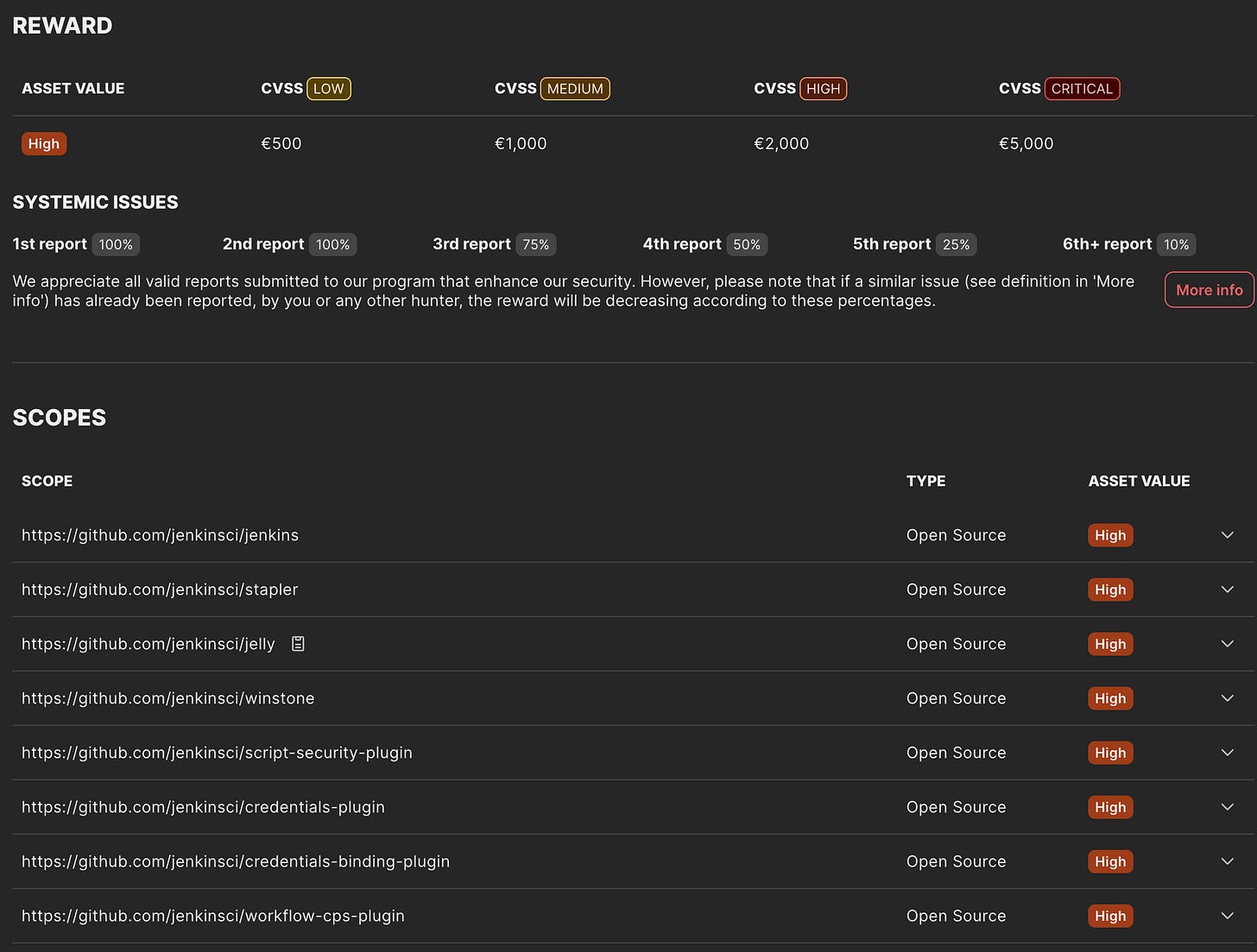
Task: Open the jenkinsci/credentials-plugin scope URL
Action: [x=203, y=807]
